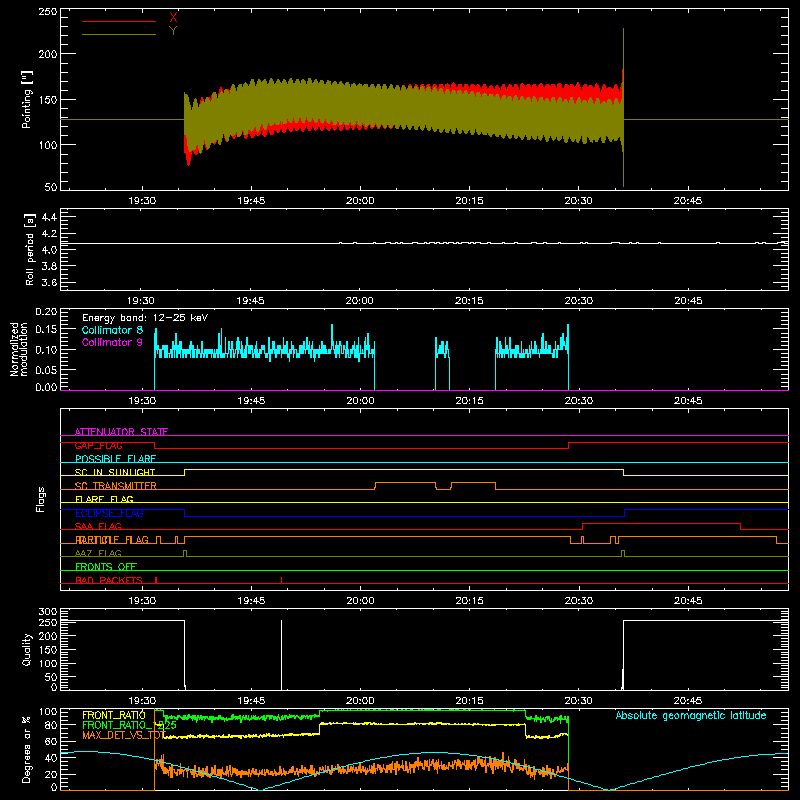Select the X legend label
Image resolution: width=800 pixels, height=800 pixels.
coord(173,18)
